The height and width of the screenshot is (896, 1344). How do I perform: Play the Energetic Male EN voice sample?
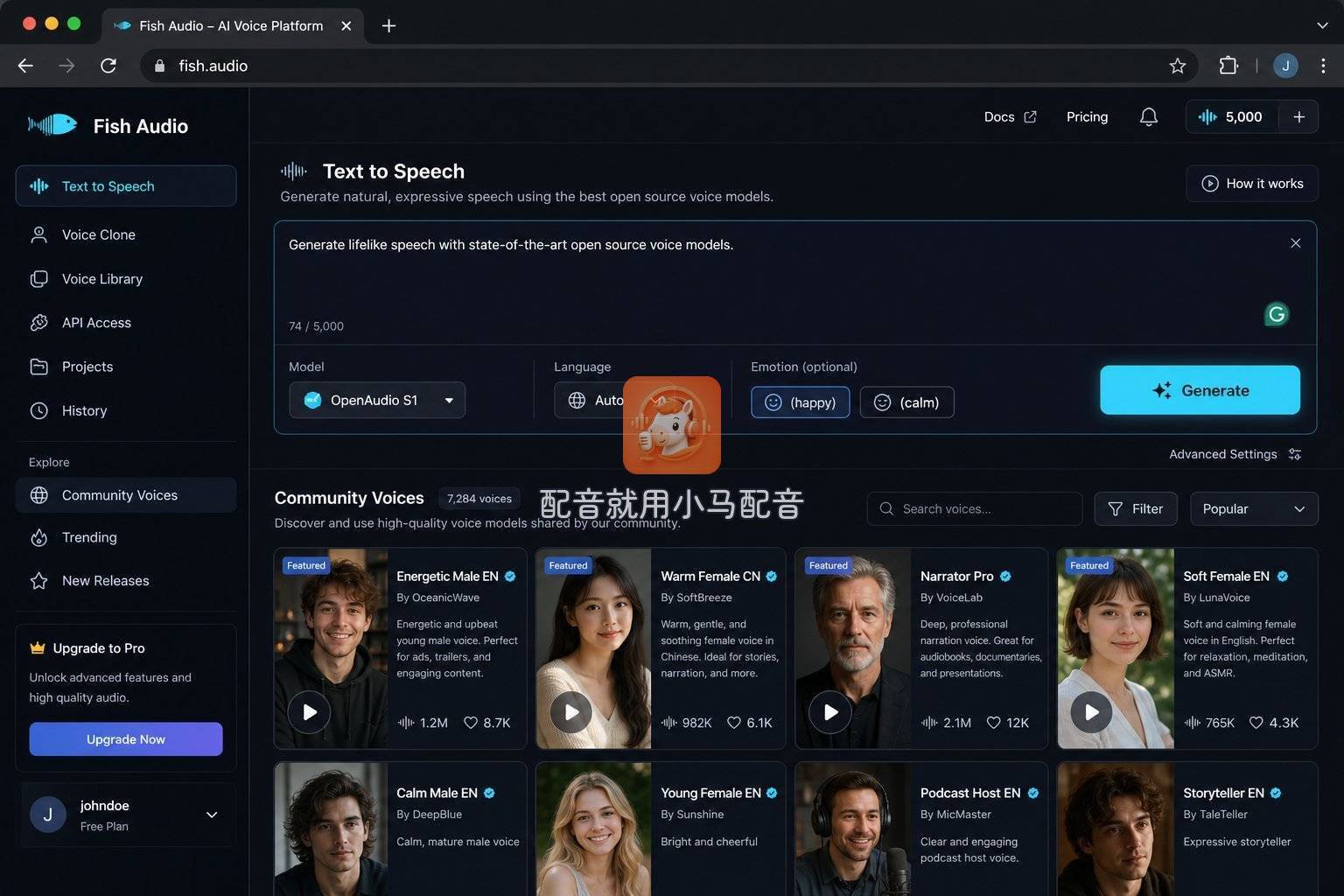pyautogui.click(x=309, y=712)
